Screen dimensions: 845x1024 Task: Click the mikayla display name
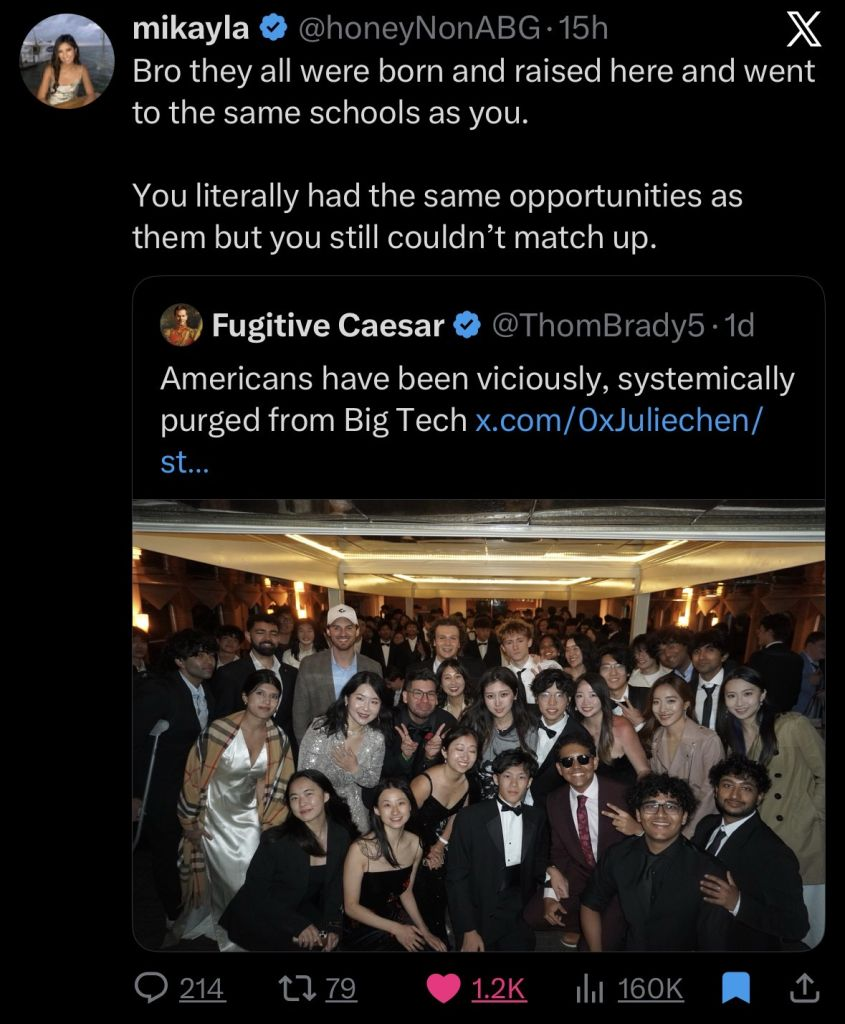pyautogui.click(x=191, y=29)
